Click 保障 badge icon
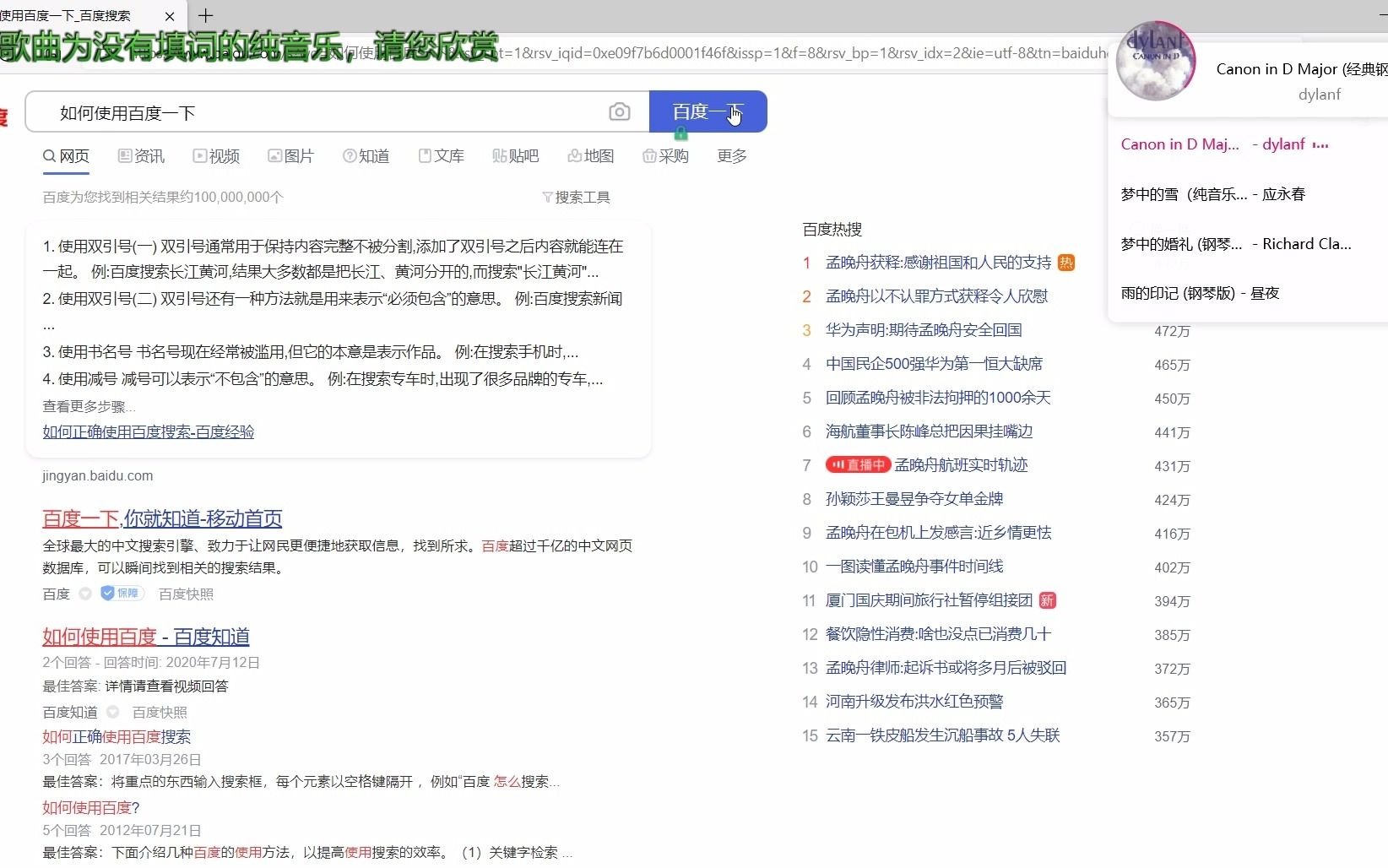This screenshot has height=868, width=1388. (122, 594)
